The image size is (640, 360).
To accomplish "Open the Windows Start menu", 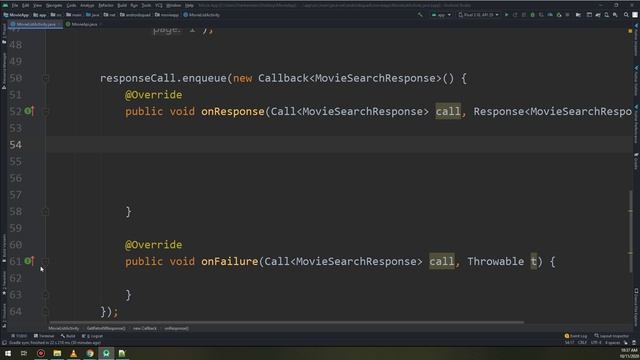I will point(8,353).
